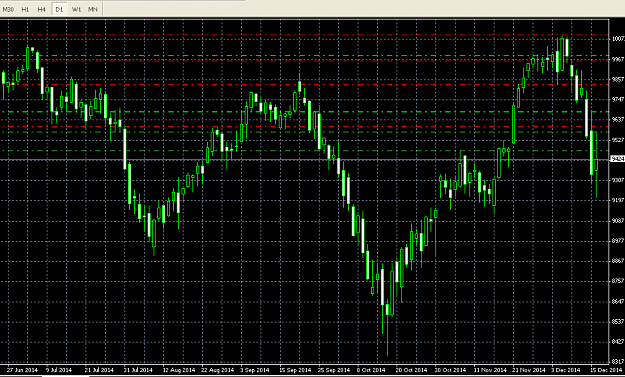
Task: Select the highlighted current price label on the price axis
Action: pyautogui.click(x=618, y=159)
